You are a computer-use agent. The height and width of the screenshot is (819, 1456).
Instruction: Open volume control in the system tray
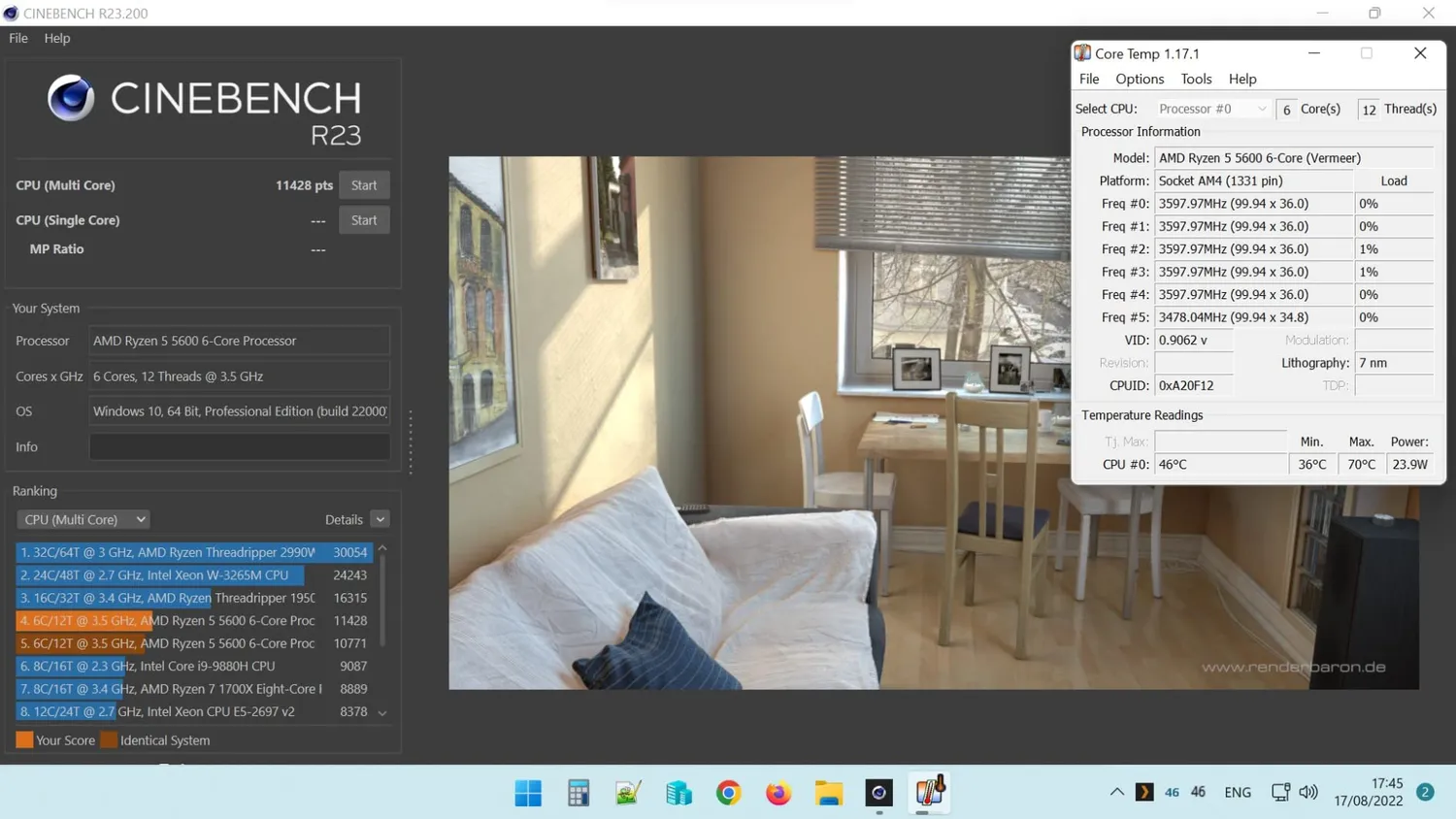(1308, 792)
